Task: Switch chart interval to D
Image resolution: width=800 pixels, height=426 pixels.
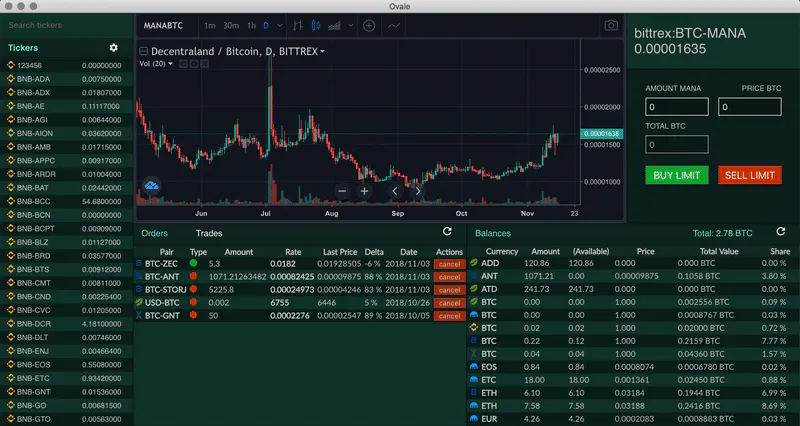Action: point(266,26)
